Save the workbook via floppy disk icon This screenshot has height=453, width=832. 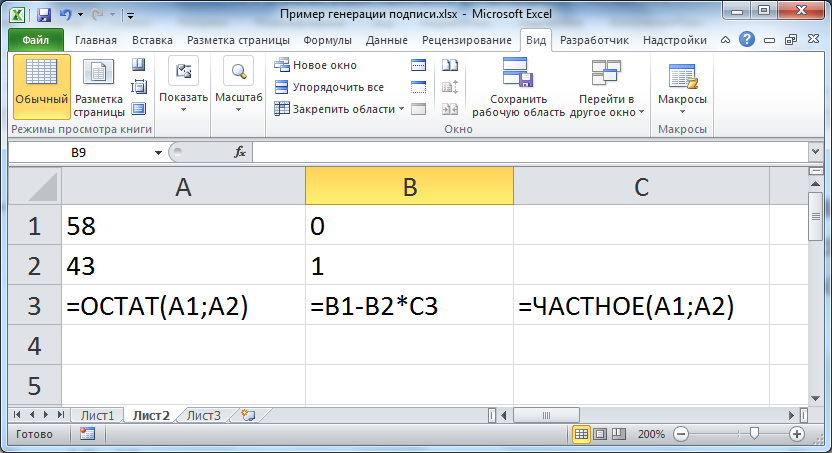coord(44,14)
